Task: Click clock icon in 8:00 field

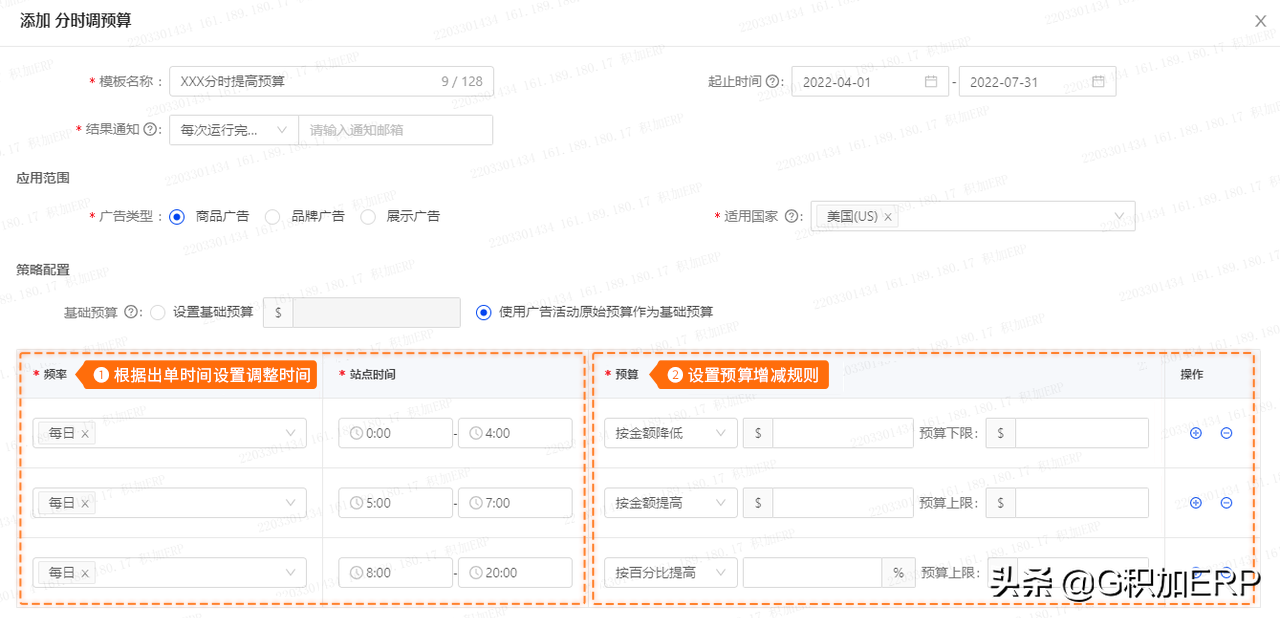Action: (x=357, y=573)
